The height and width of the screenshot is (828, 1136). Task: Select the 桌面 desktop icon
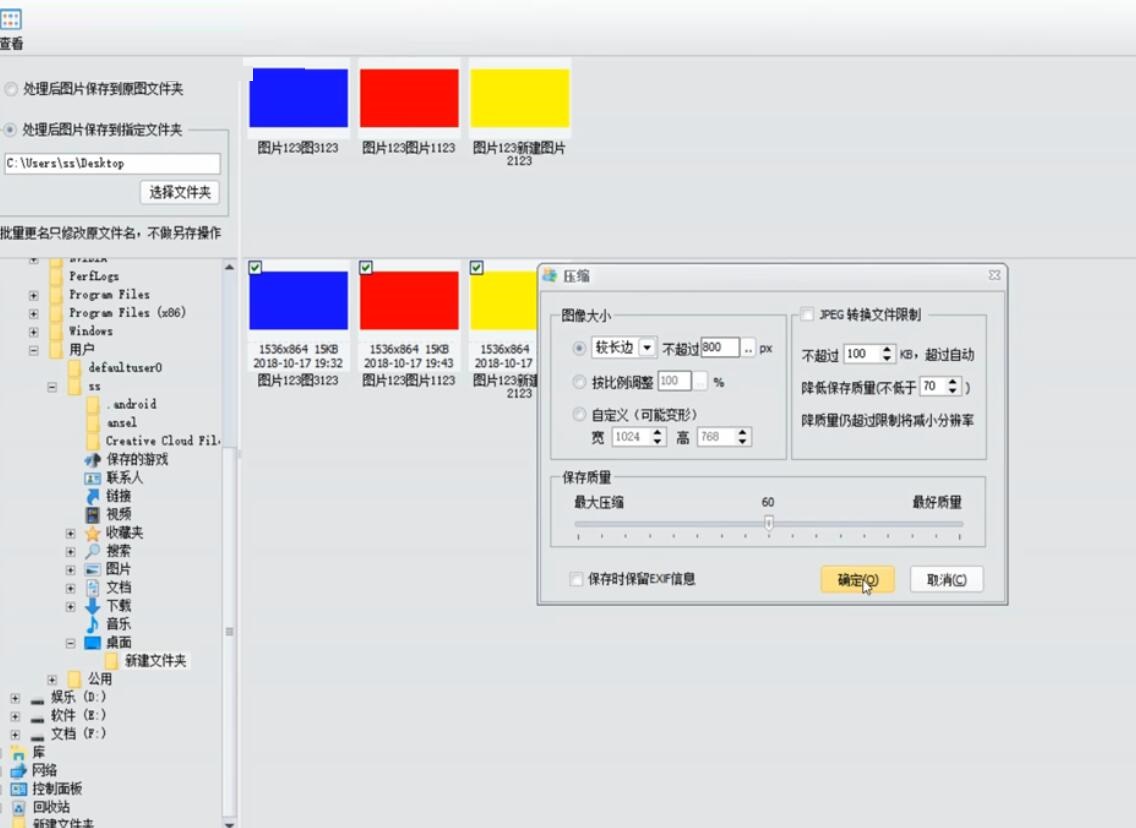(93, 643)
